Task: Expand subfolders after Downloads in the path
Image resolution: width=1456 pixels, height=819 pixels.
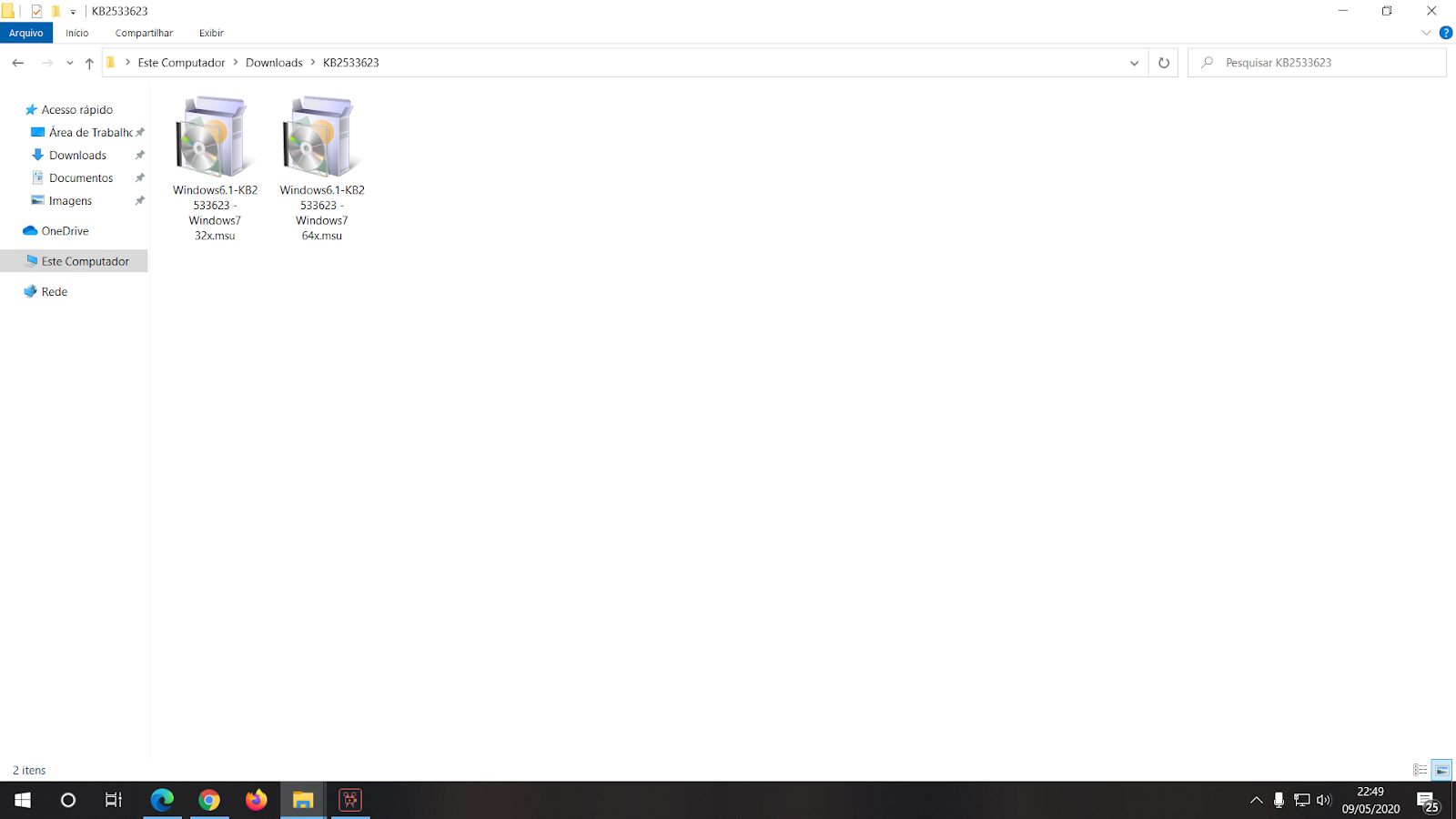Action: [x=313, y=62]
